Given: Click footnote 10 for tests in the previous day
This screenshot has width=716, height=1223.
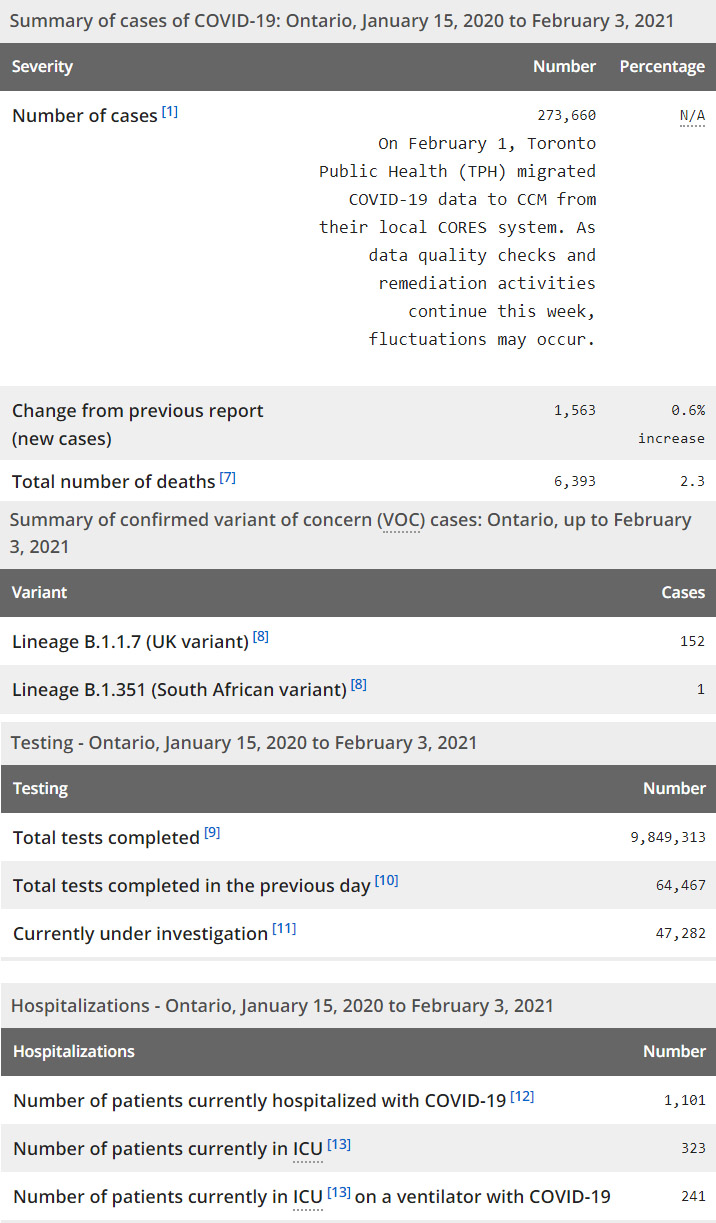Looking at the screenshot, I should pos(386,881).
